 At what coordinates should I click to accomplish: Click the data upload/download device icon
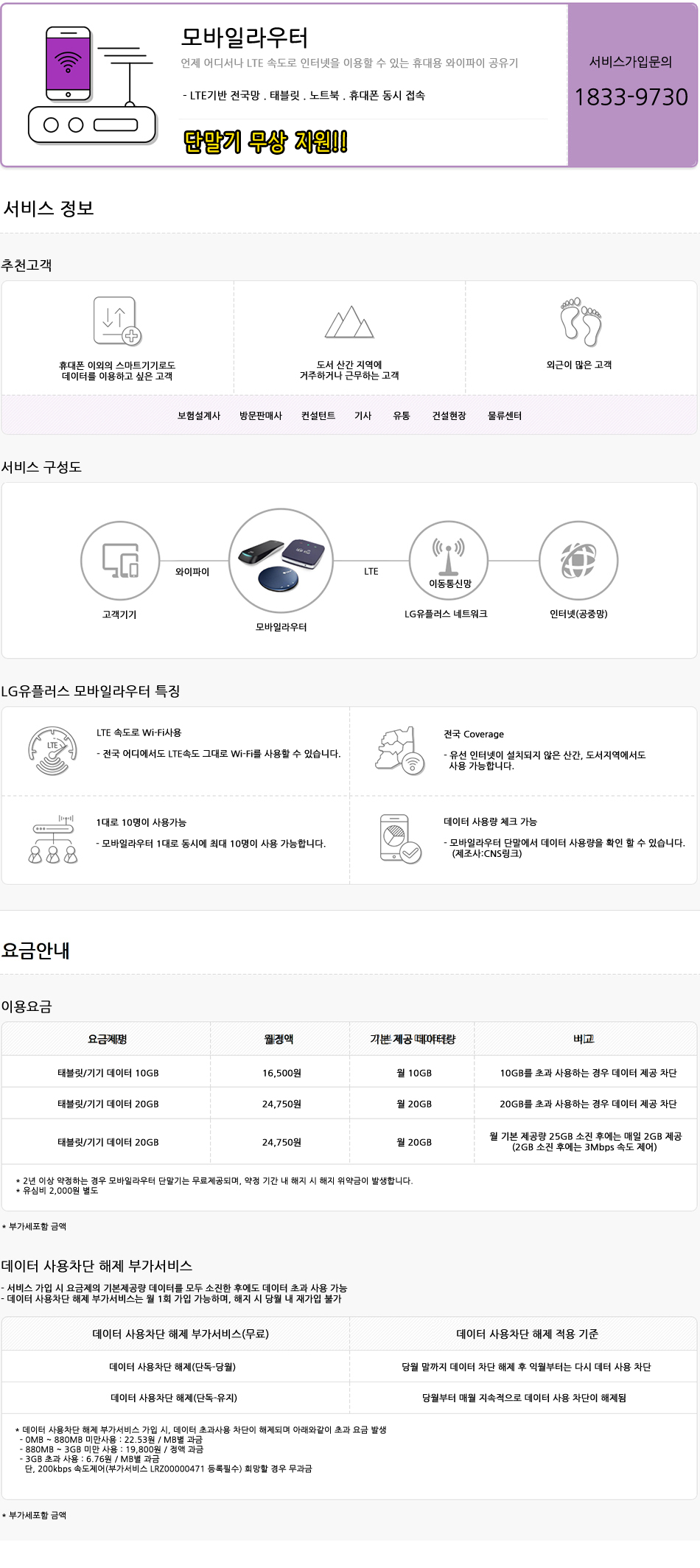pyautogui.click(x=117, y=321)
